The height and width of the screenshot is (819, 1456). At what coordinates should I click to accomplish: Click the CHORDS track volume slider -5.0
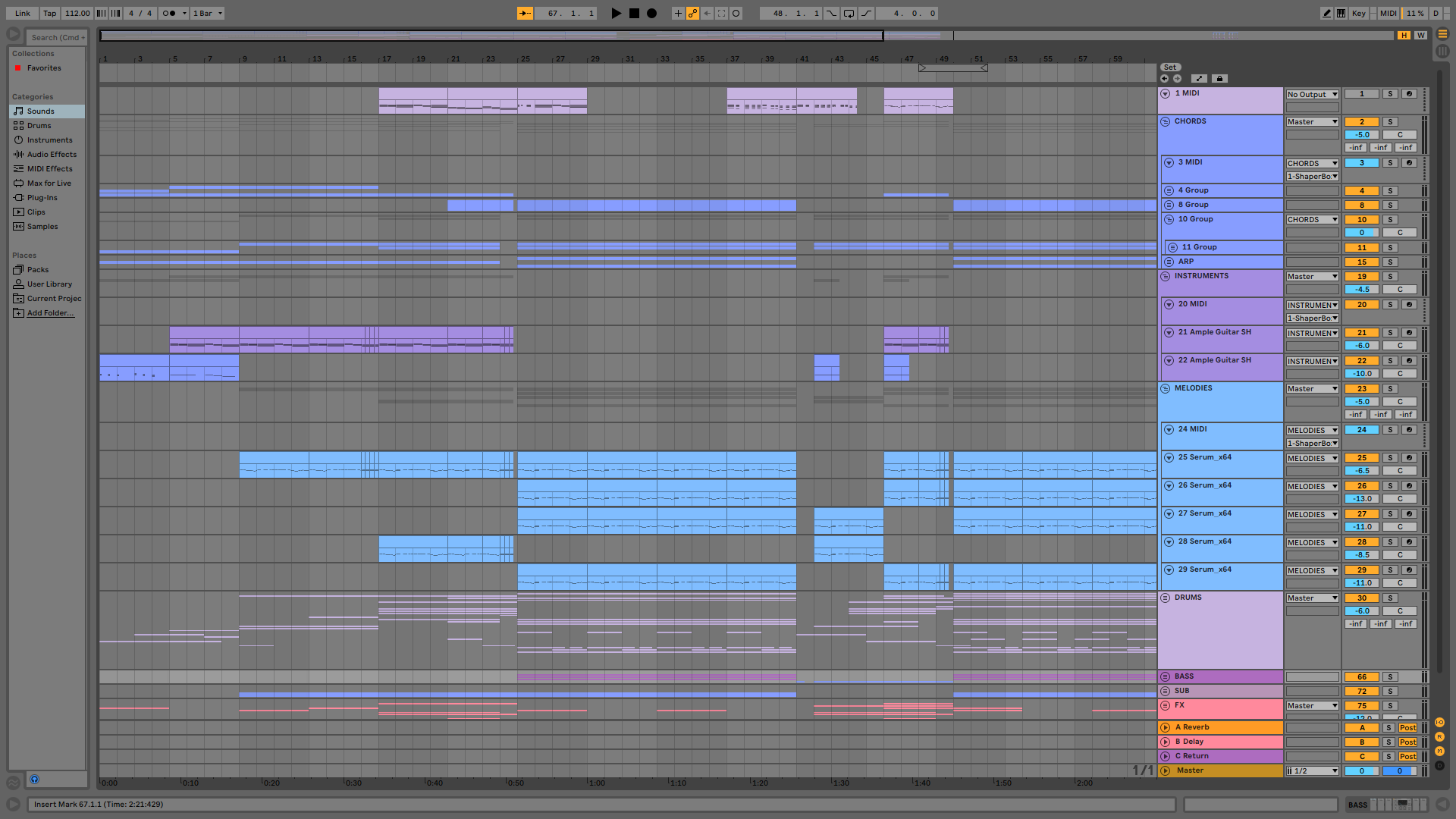tap(1361, 134)
